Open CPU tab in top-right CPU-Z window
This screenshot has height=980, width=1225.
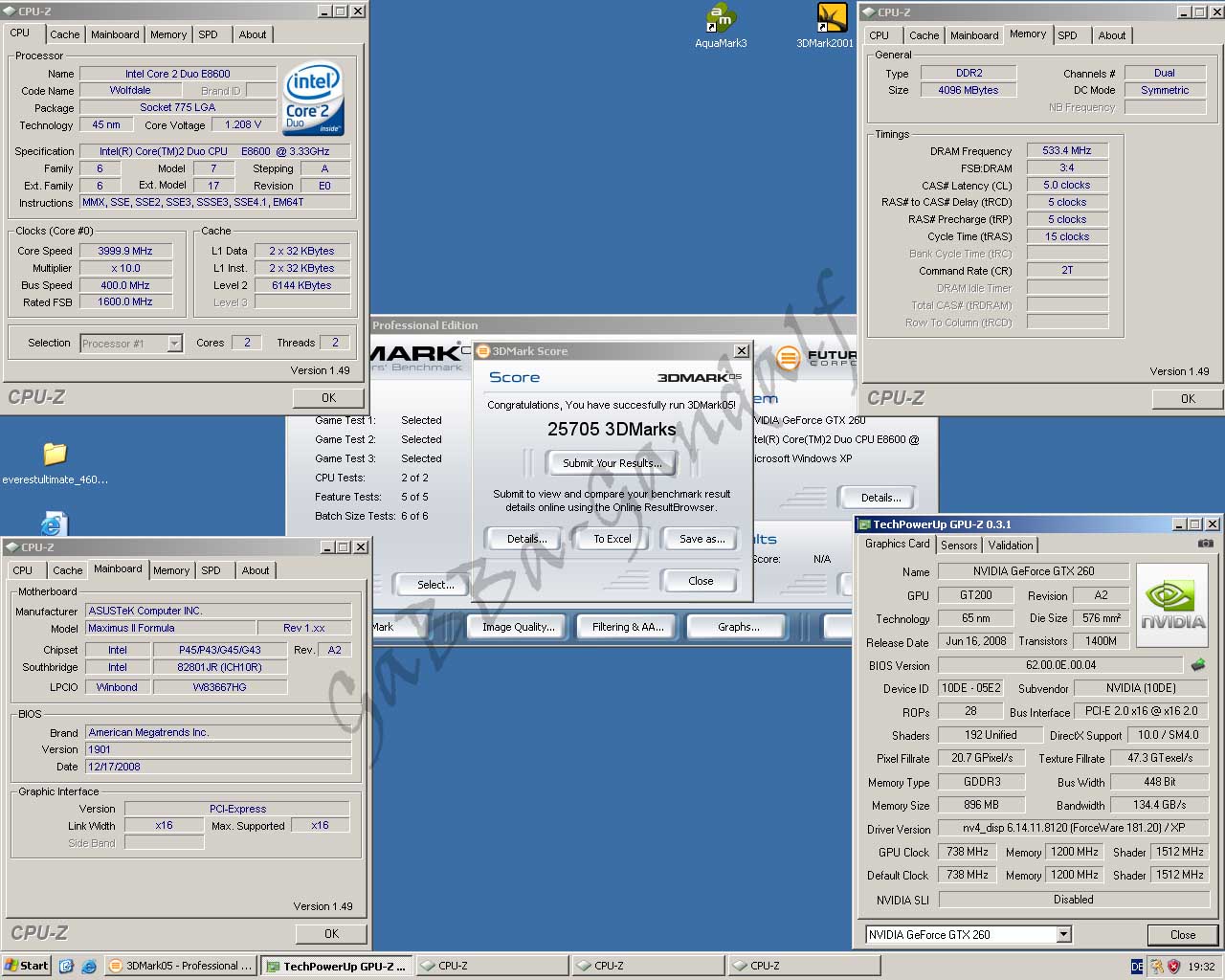pyautogui.click(x=880, y=35)
